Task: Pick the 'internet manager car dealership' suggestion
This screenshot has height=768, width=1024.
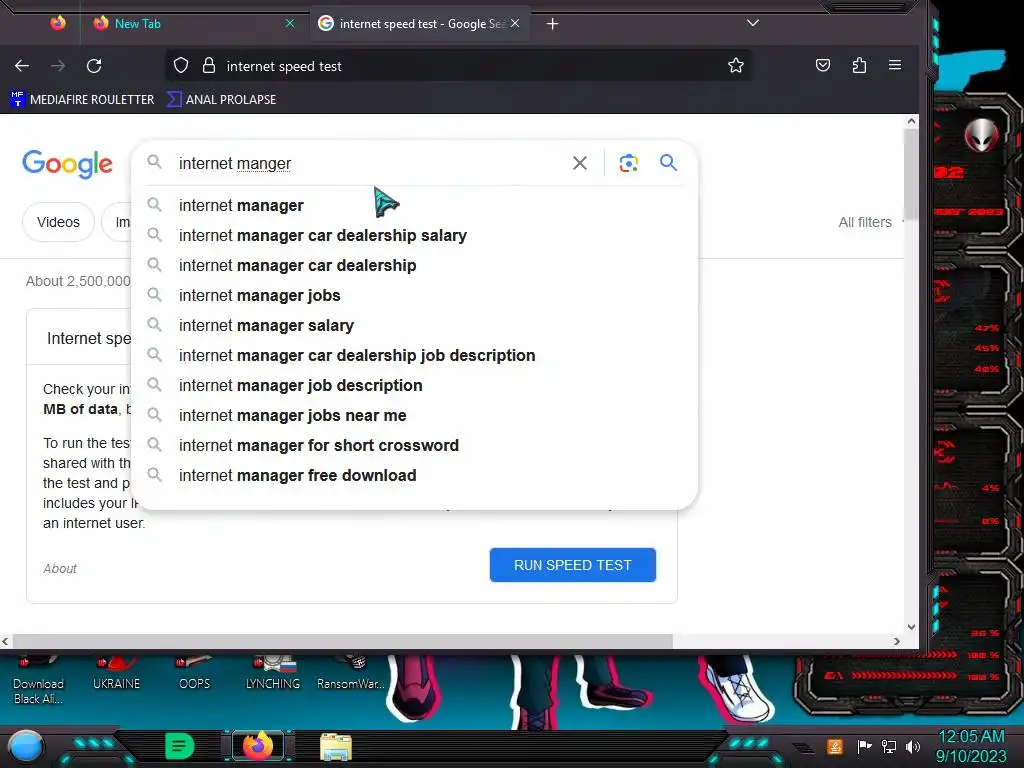Action: 415,265
